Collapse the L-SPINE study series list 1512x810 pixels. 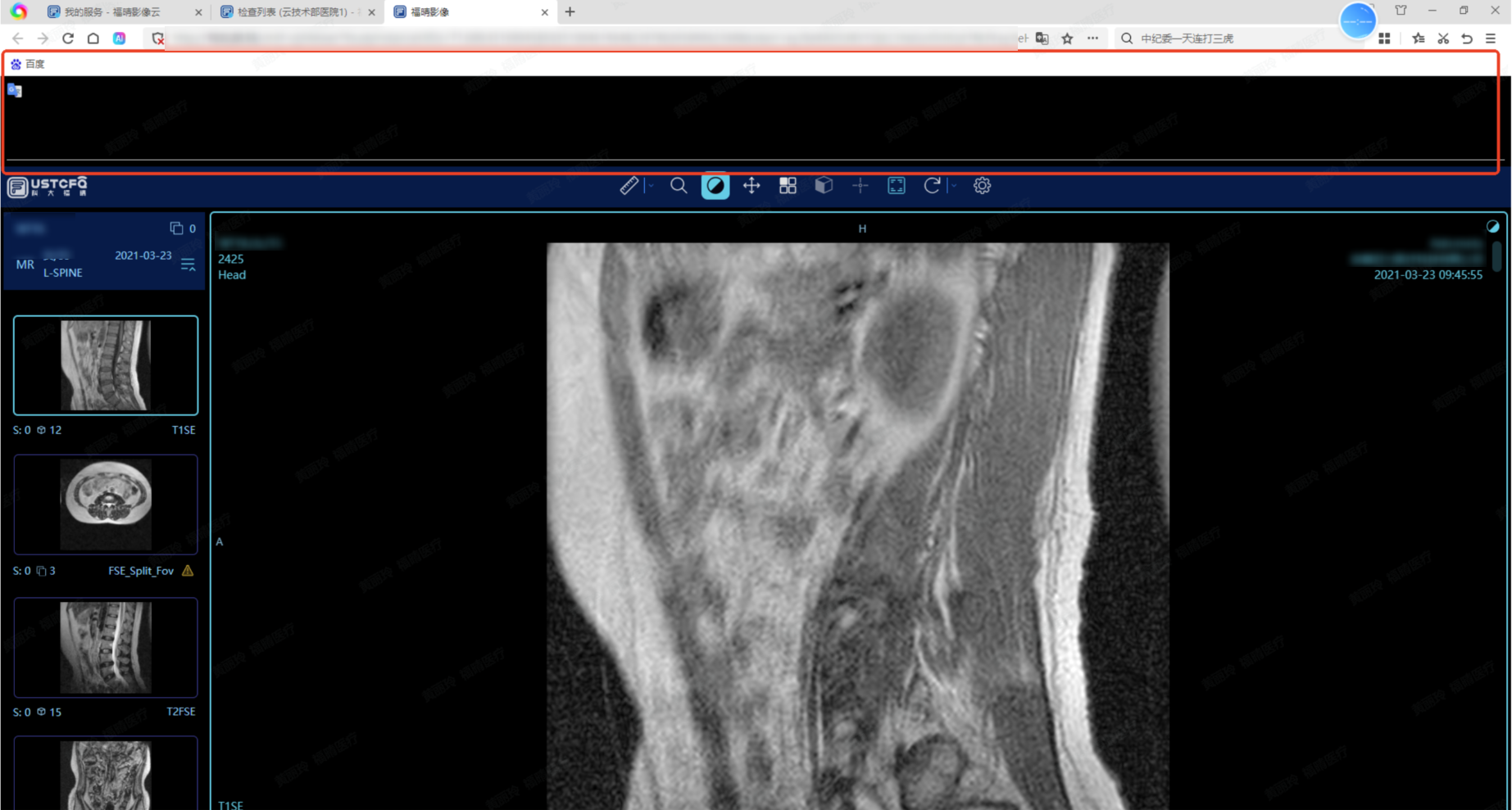tap(188, 265)
